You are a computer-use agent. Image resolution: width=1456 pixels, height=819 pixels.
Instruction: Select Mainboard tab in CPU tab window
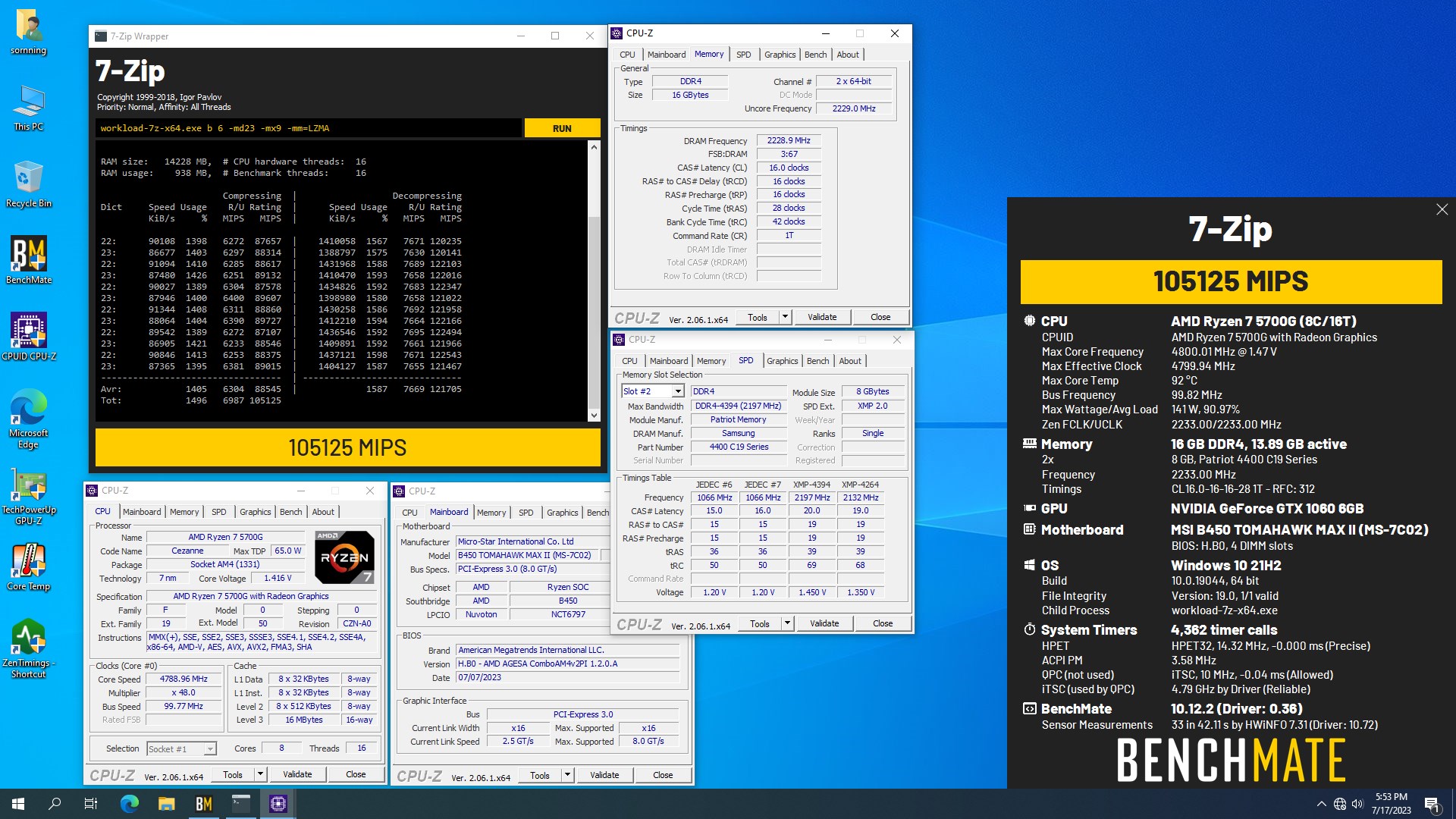142,512
